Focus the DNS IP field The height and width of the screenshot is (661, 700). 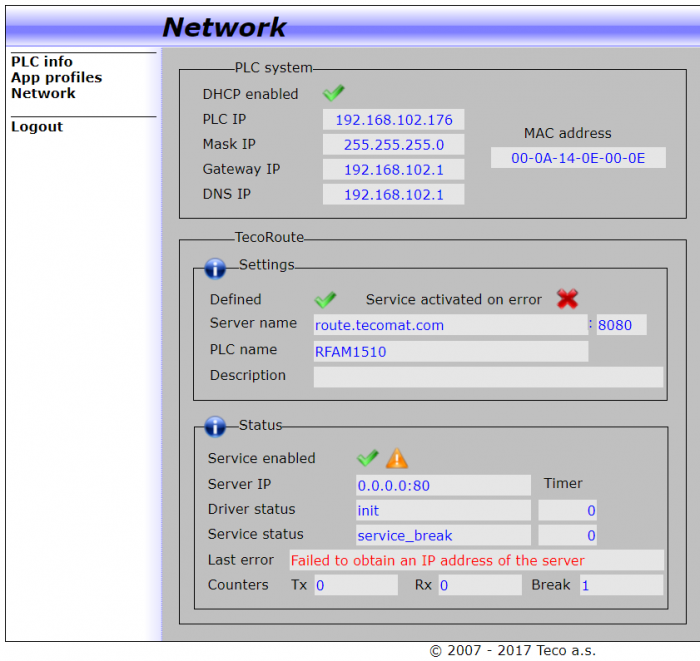coord(393,195)
